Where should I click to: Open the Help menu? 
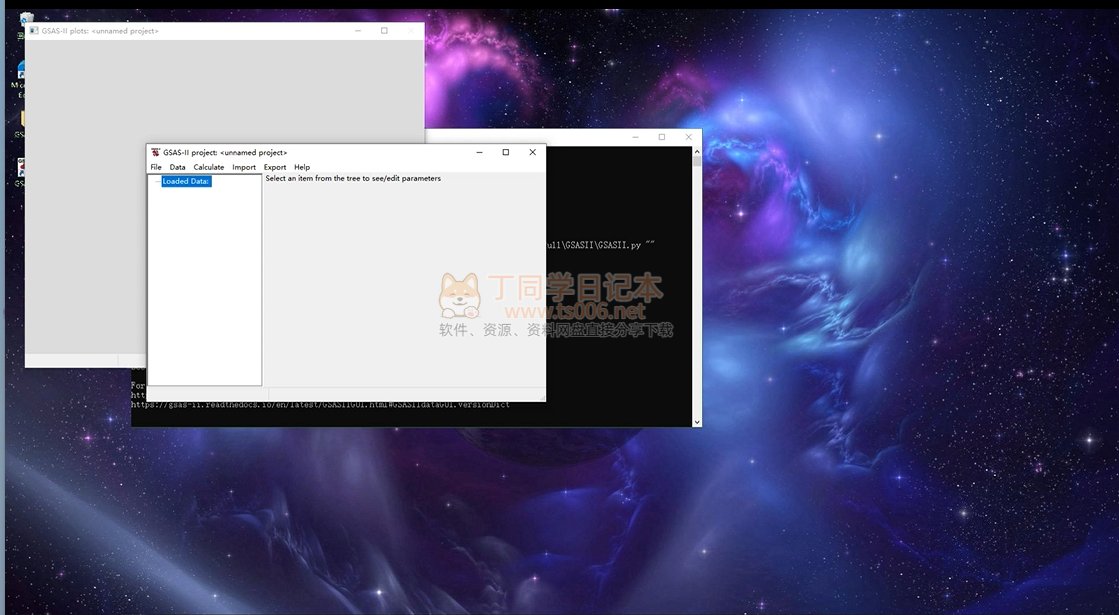pyautogui.click(x=302, y=167)
